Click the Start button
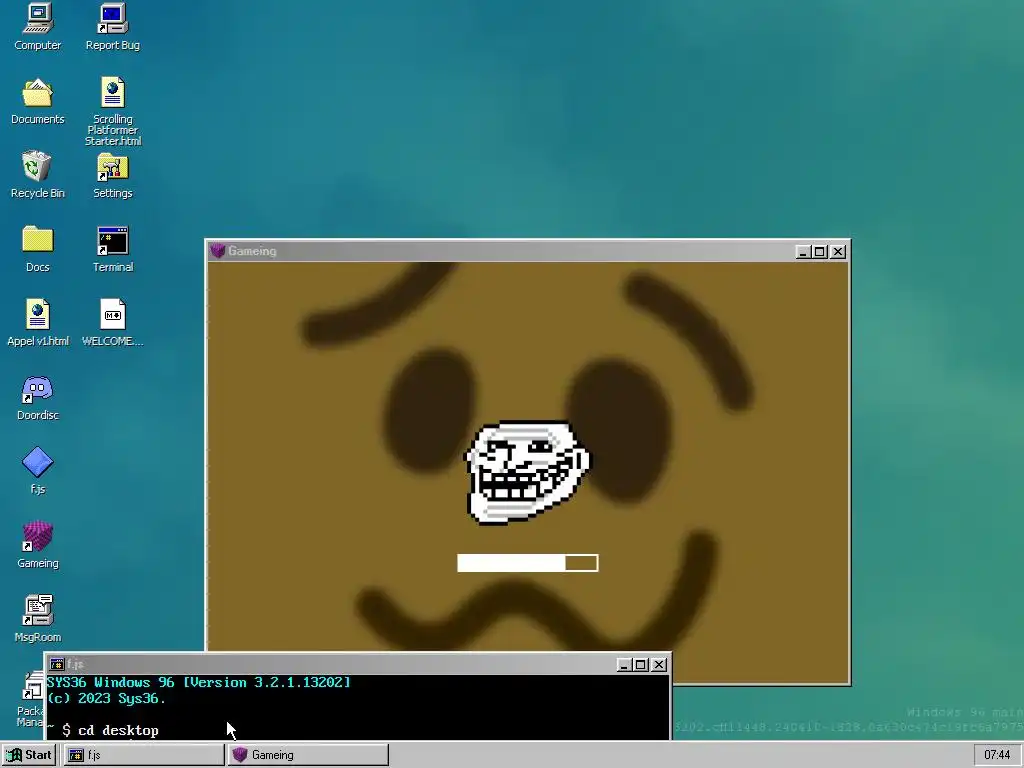Screen dimensions: 1024x768 pyautogui.click(x=29, y=755)
